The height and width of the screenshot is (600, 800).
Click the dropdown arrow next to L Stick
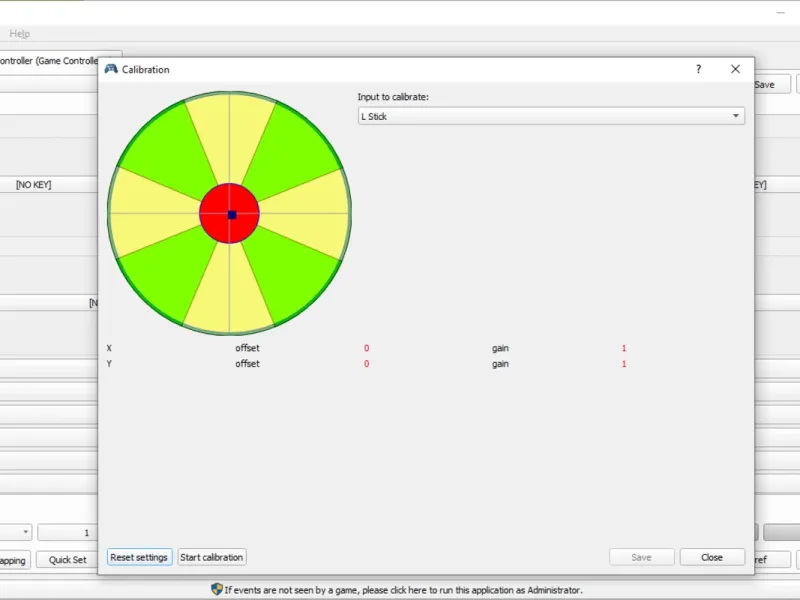[x=735, y=116]
